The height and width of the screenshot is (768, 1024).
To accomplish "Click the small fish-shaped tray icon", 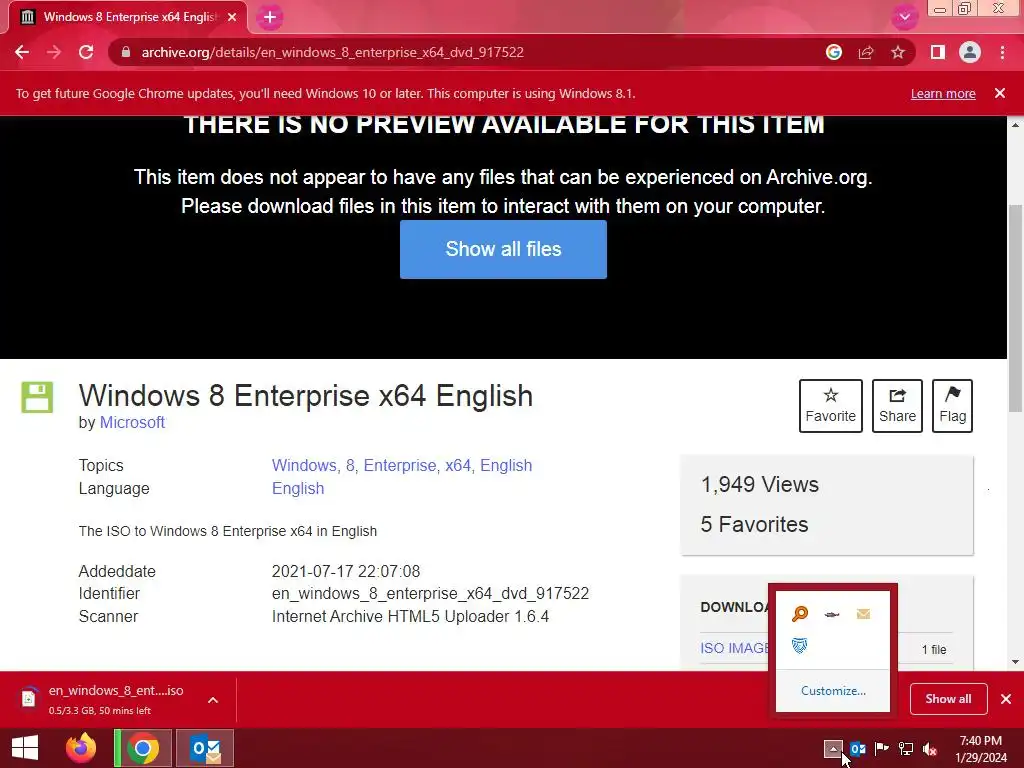I will 831,614.
